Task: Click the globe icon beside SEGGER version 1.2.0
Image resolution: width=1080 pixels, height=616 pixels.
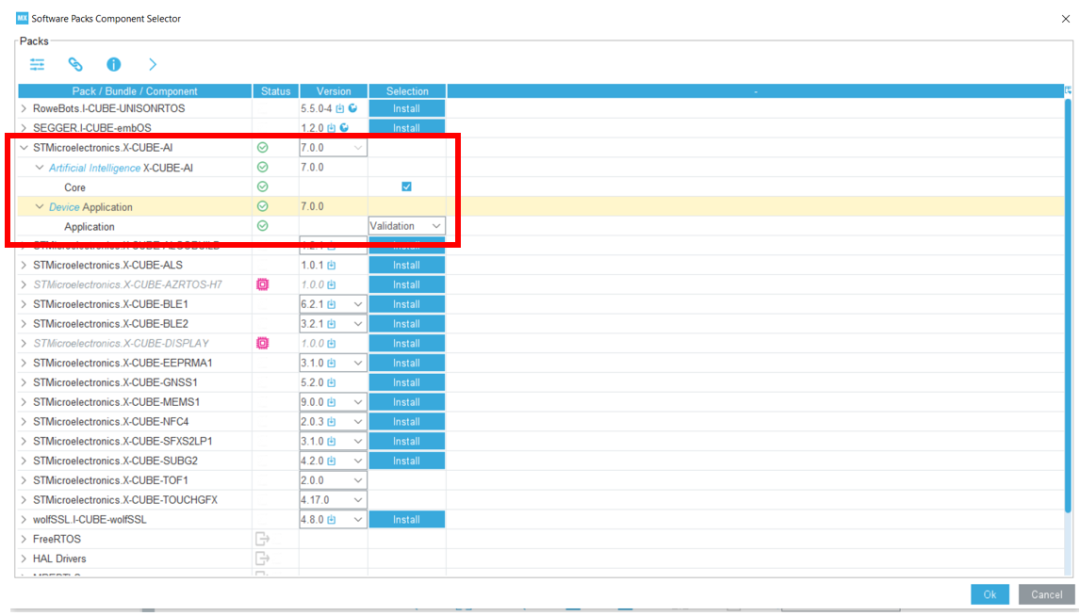Action: point(344,127)
